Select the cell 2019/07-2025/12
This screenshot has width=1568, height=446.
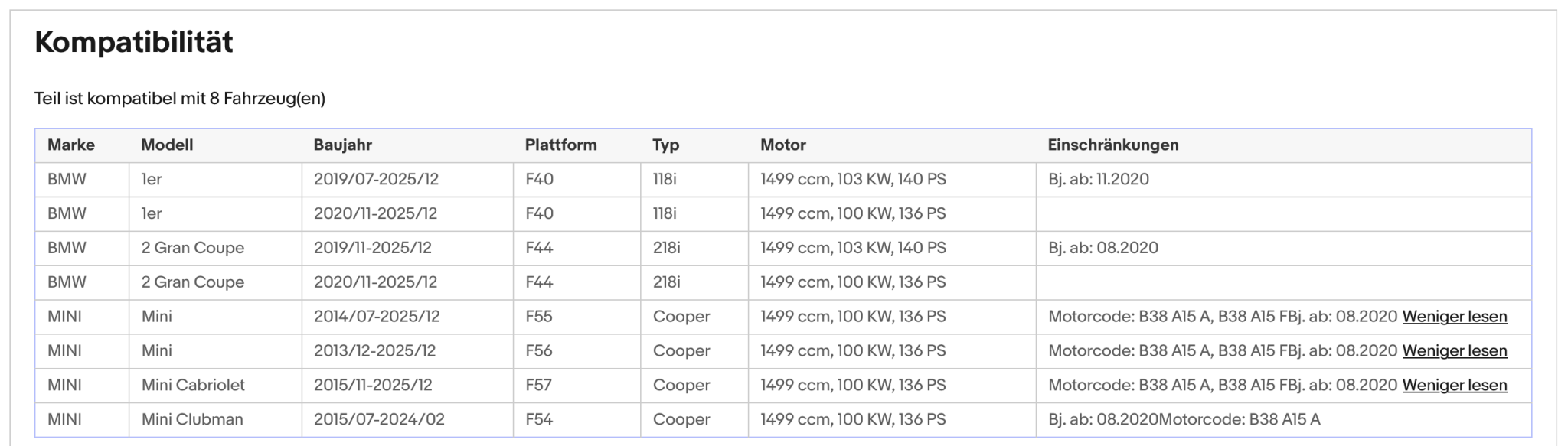click(x=407, y=180)
